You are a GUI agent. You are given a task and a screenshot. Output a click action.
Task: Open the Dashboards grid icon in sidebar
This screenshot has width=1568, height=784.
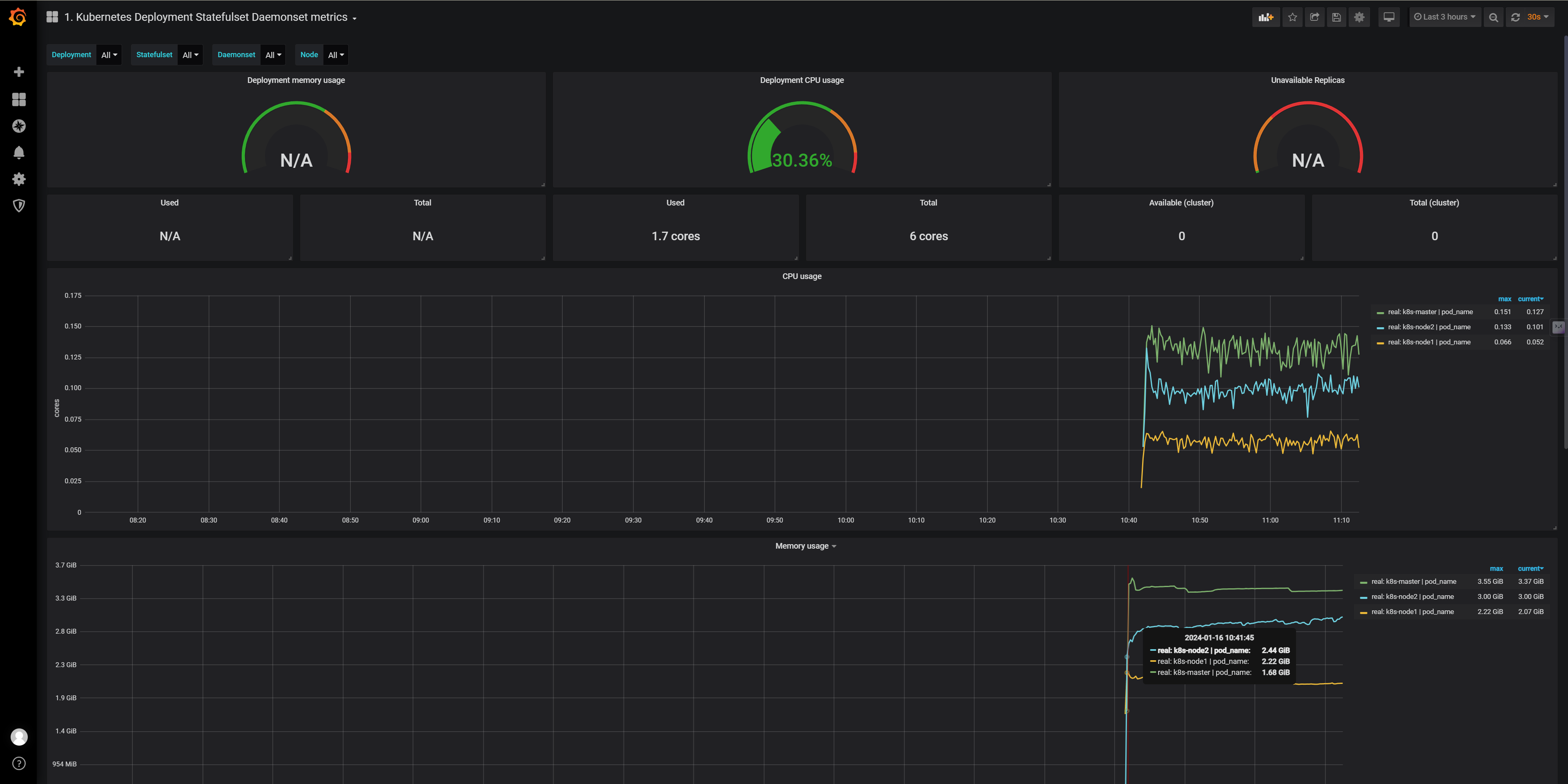(x=19, y=99)
